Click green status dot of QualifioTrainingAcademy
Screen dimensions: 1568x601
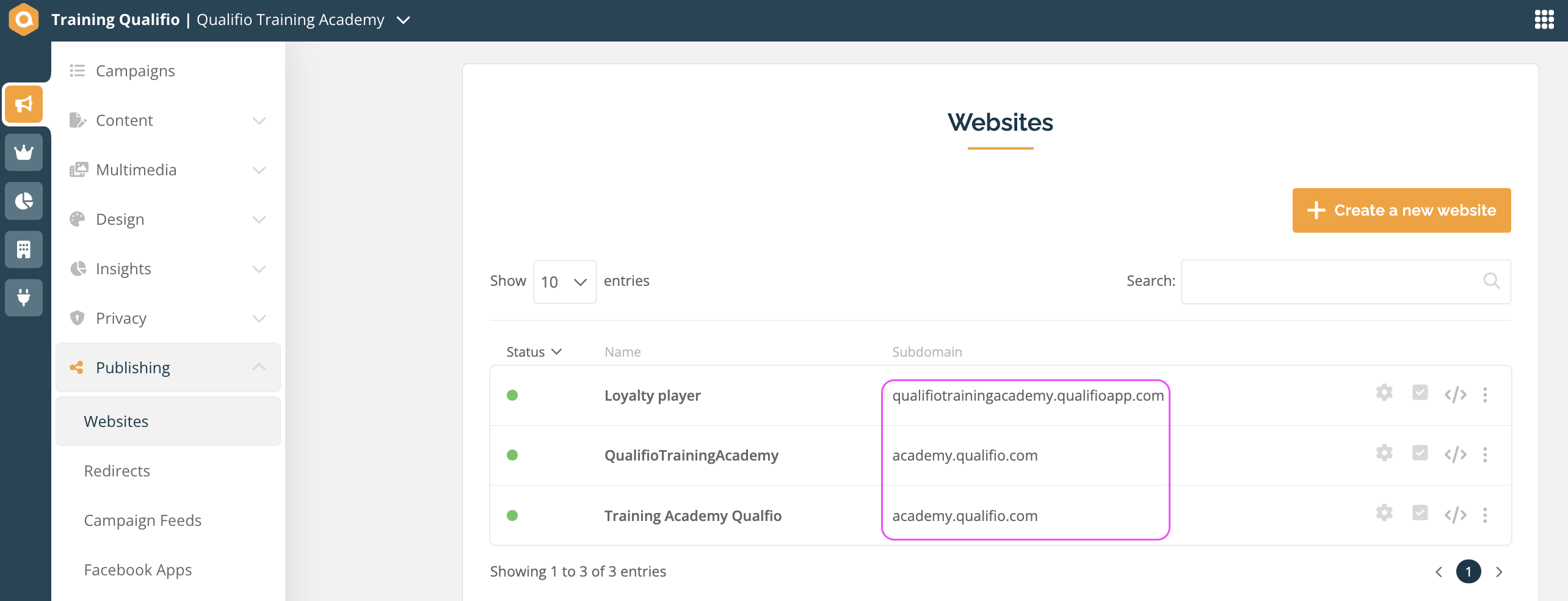pos(512,455)
